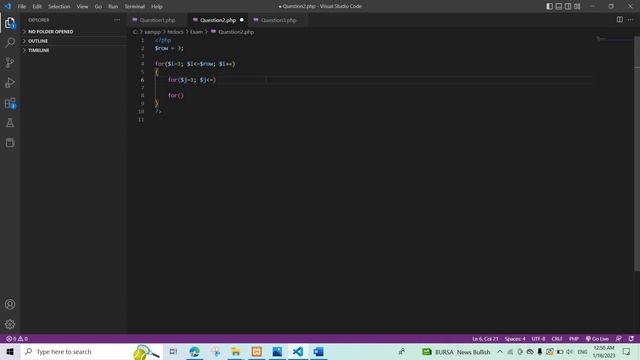Open Microsoft Word from taskbar
Screen dimensions: 640x360
(x=318, y=351)
